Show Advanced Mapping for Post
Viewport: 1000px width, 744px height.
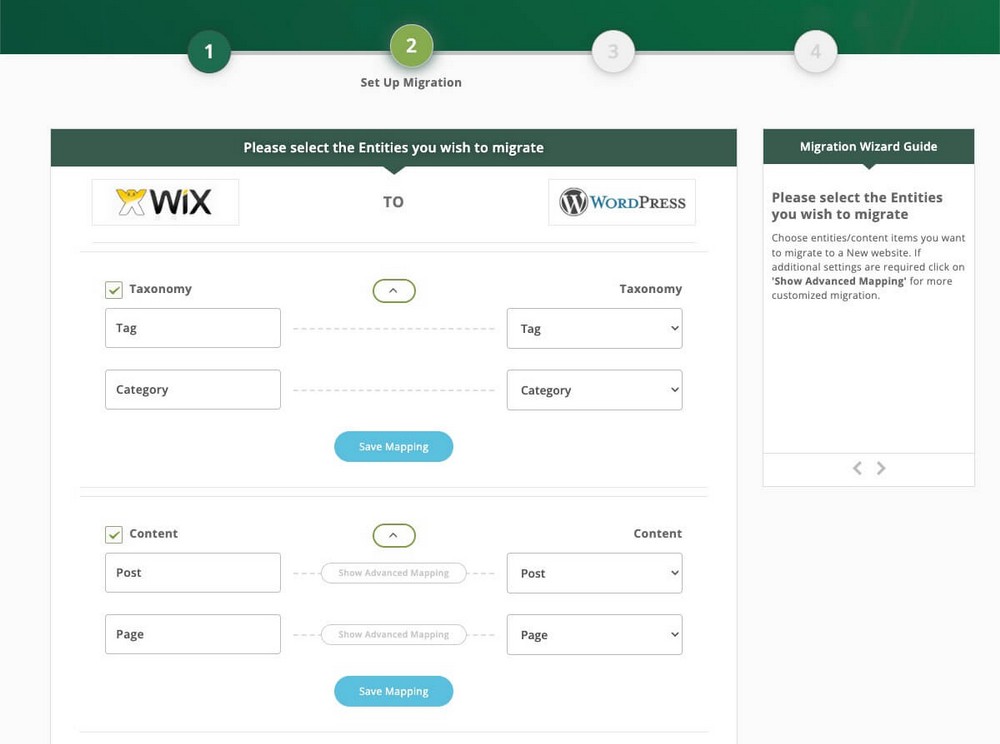pyautogui.click(x=393, y=573)
